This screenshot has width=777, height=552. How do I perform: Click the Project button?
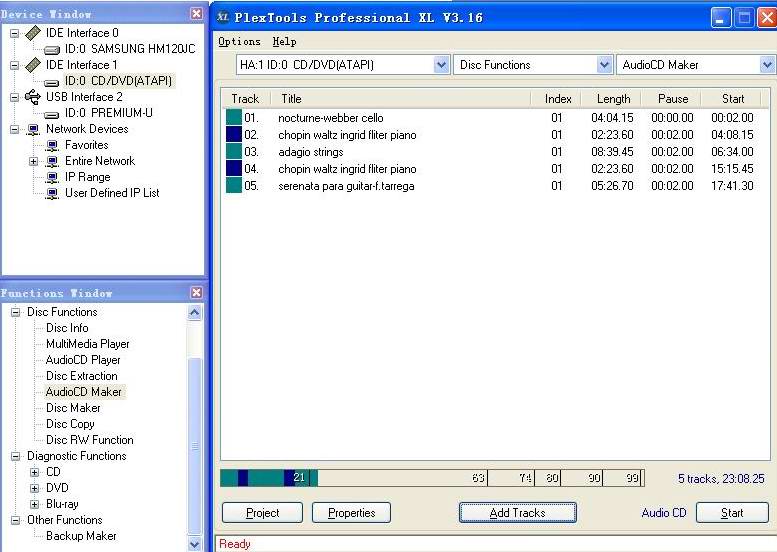click(x=262, y=512)
